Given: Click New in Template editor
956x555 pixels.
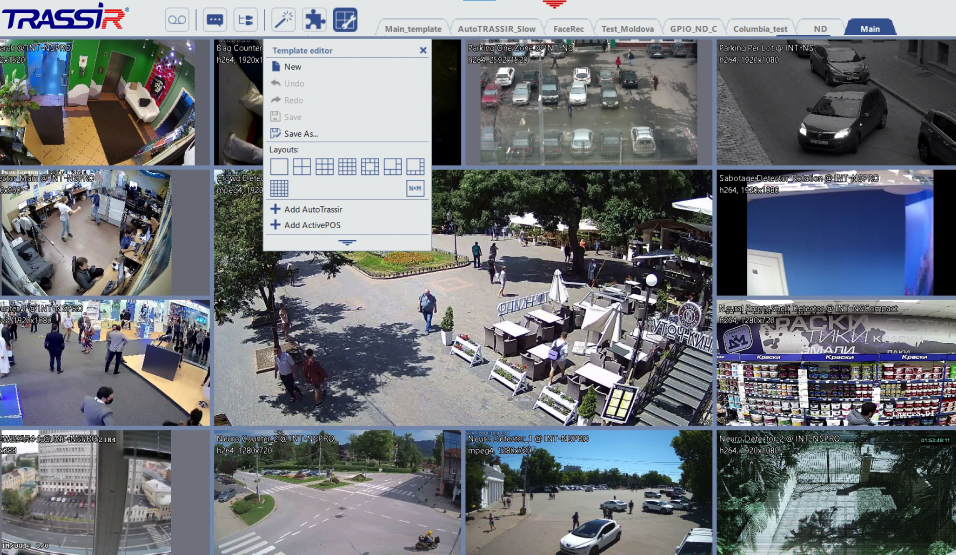Looking at the screenshot, I should pyautogui.click(x=292, y=67).
